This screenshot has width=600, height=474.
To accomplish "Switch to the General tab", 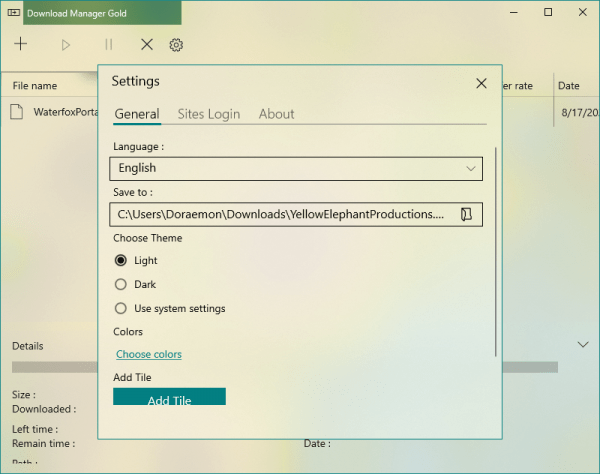I will tap(137, 114).
